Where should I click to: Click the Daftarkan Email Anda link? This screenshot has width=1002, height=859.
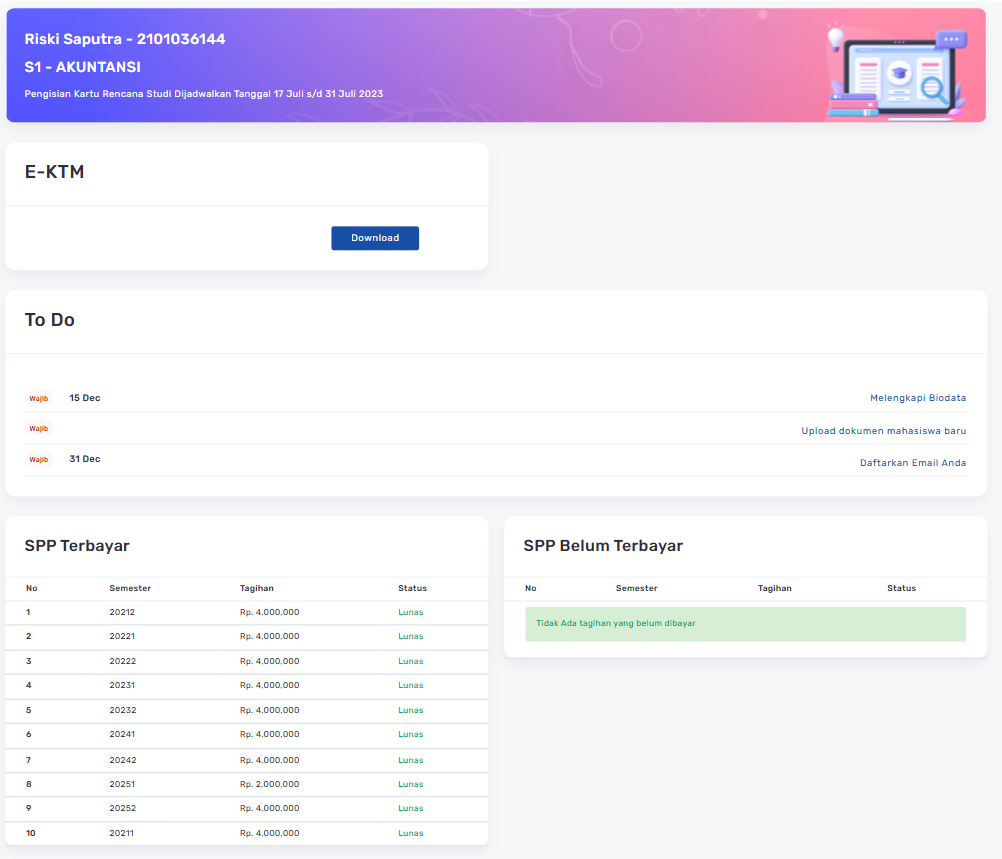click(x=912, y=463)
